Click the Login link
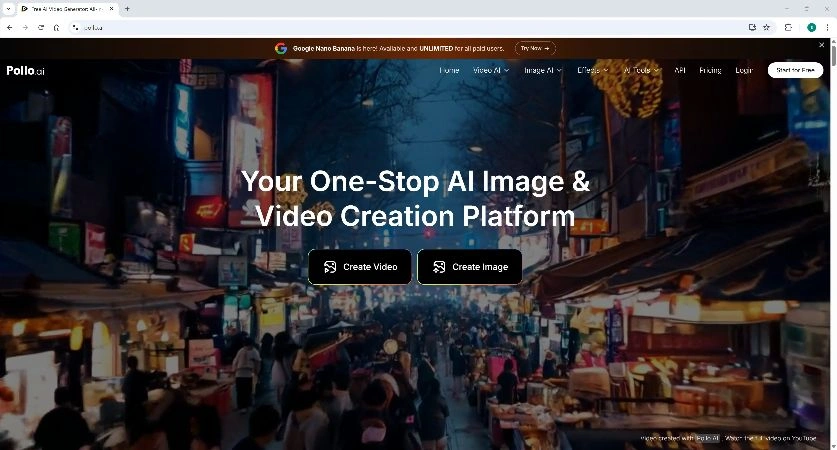 tap(744, 71)
